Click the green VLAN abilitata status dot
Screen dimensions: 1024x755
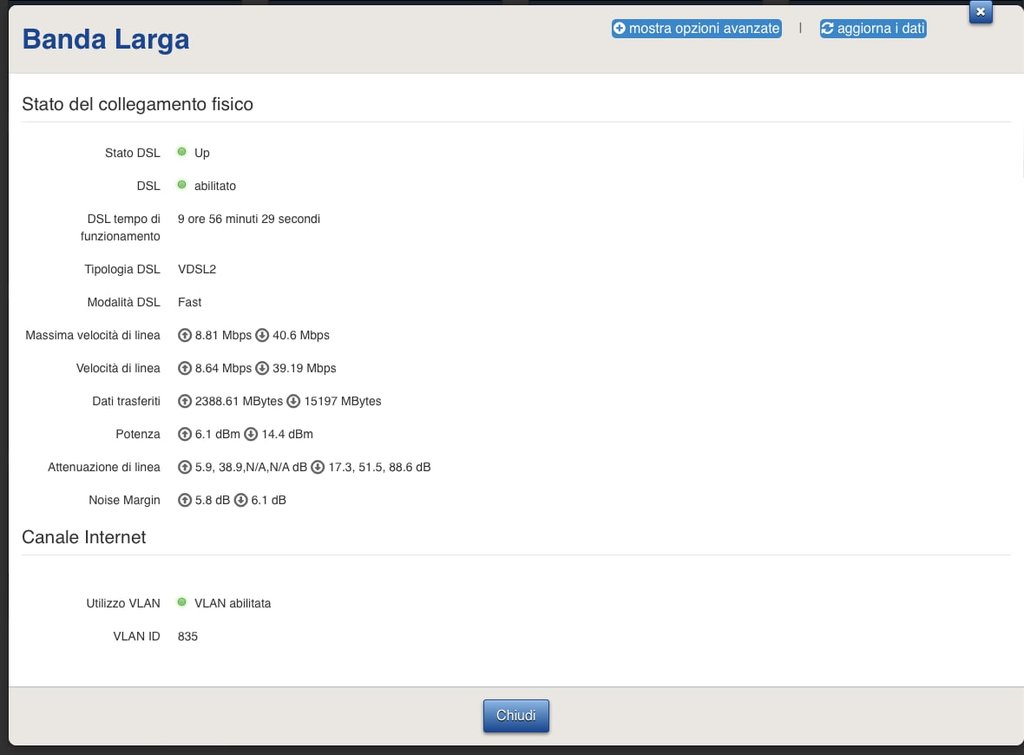point(182,602)
